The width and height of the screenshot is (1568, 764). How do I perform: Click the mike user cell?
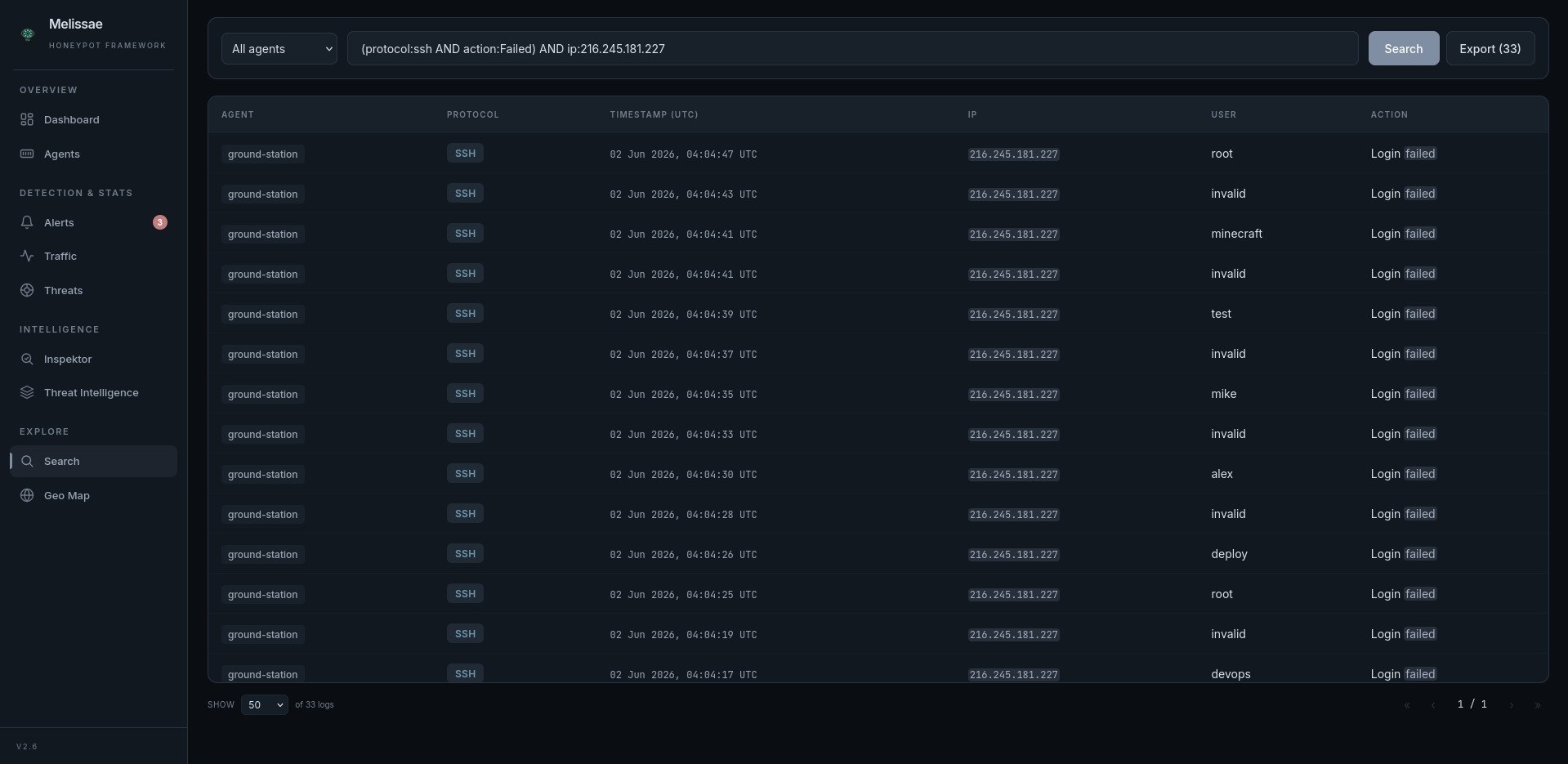point(1223,394)
